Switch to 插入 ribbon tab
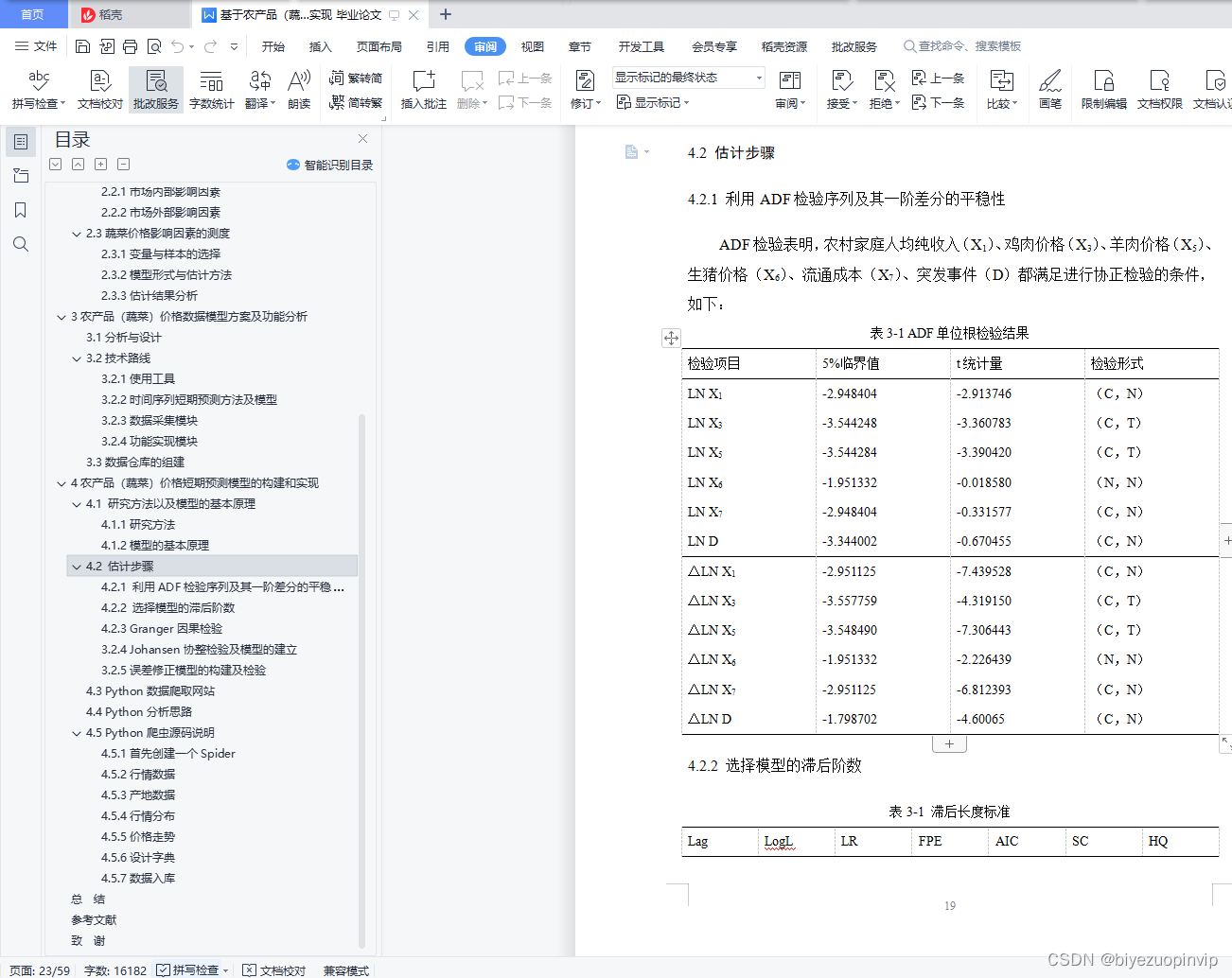Viewport: 1232px width, 978px height. (x=321, y=46)
